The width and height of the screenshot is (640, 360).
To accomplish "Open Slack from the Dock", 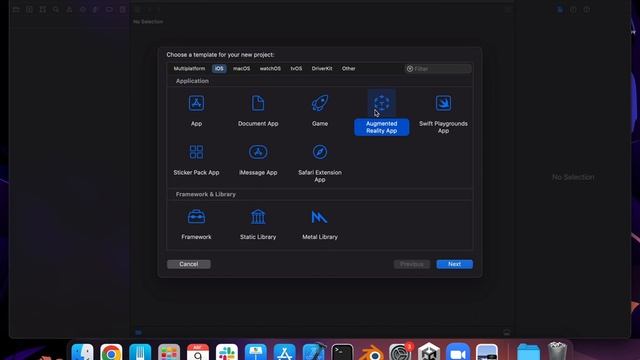I will 227,353.
